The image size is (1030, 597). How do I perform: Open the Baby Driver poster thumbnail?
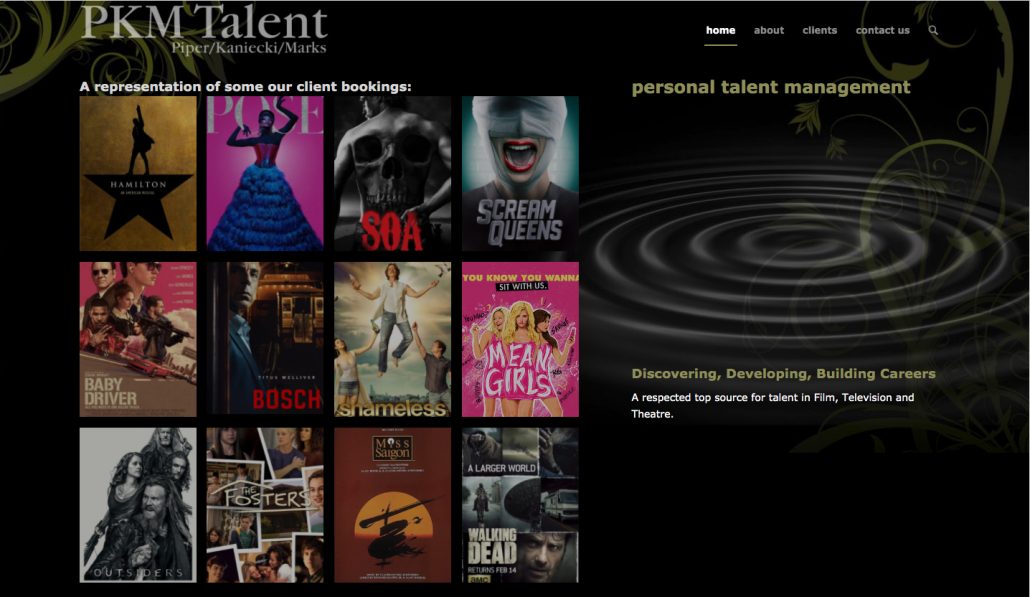(x=138, y=340)
